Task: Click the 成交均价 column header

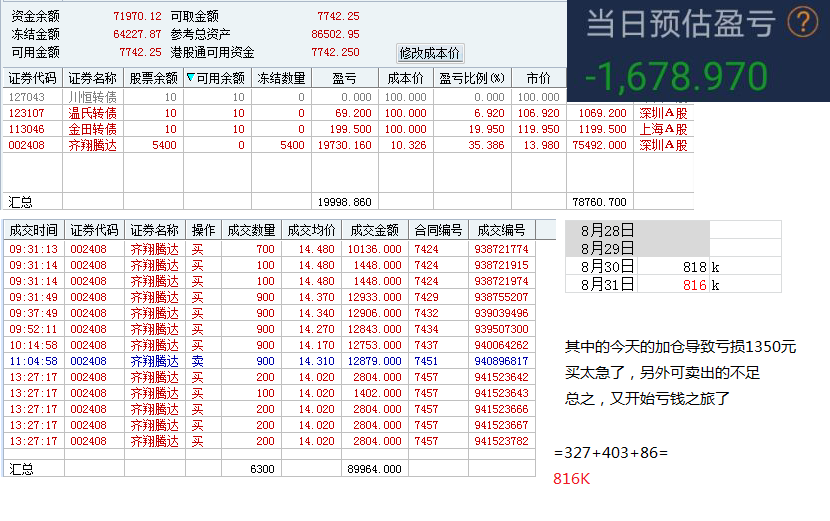Action: point(309,229)
